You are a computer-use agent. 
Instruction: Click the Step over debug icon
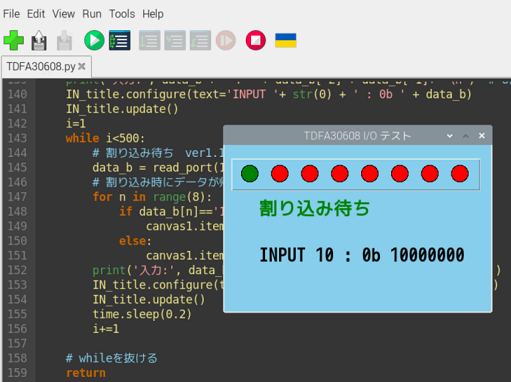(149, 40)
